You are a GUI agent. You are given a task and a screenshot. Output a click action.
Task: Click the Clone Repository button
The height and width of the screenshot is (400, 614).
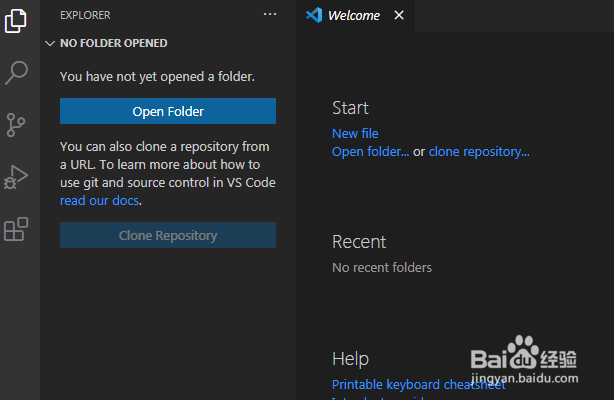168,235
